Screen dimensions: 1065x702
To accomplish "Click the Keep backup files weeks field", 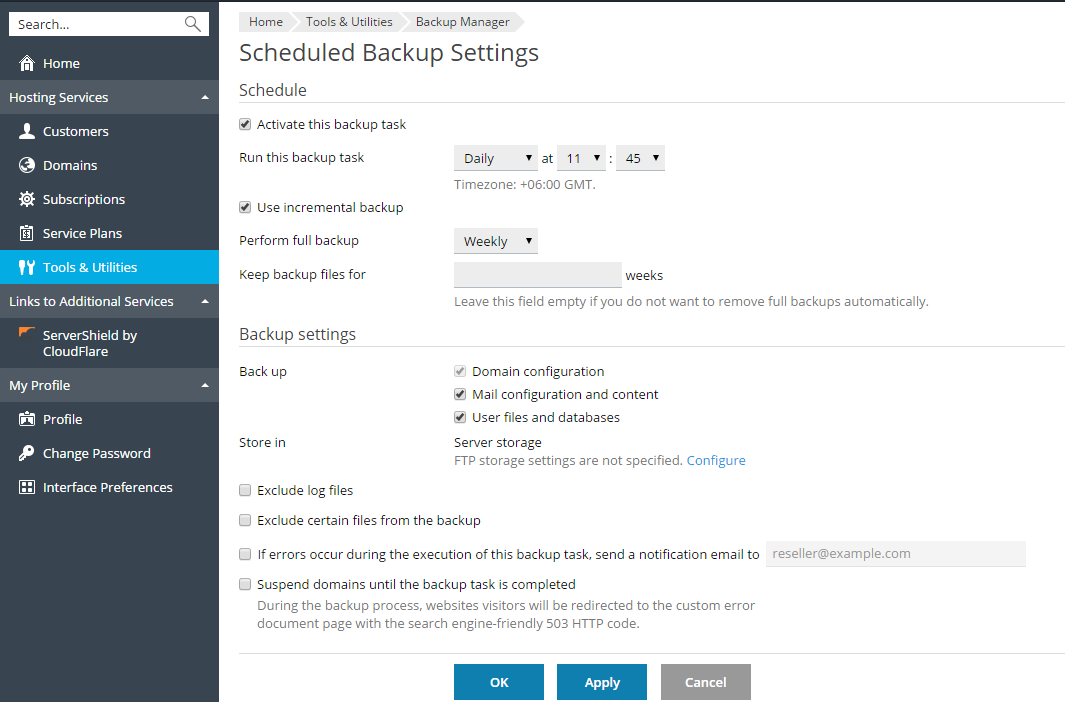I will [x=537, y=275].
